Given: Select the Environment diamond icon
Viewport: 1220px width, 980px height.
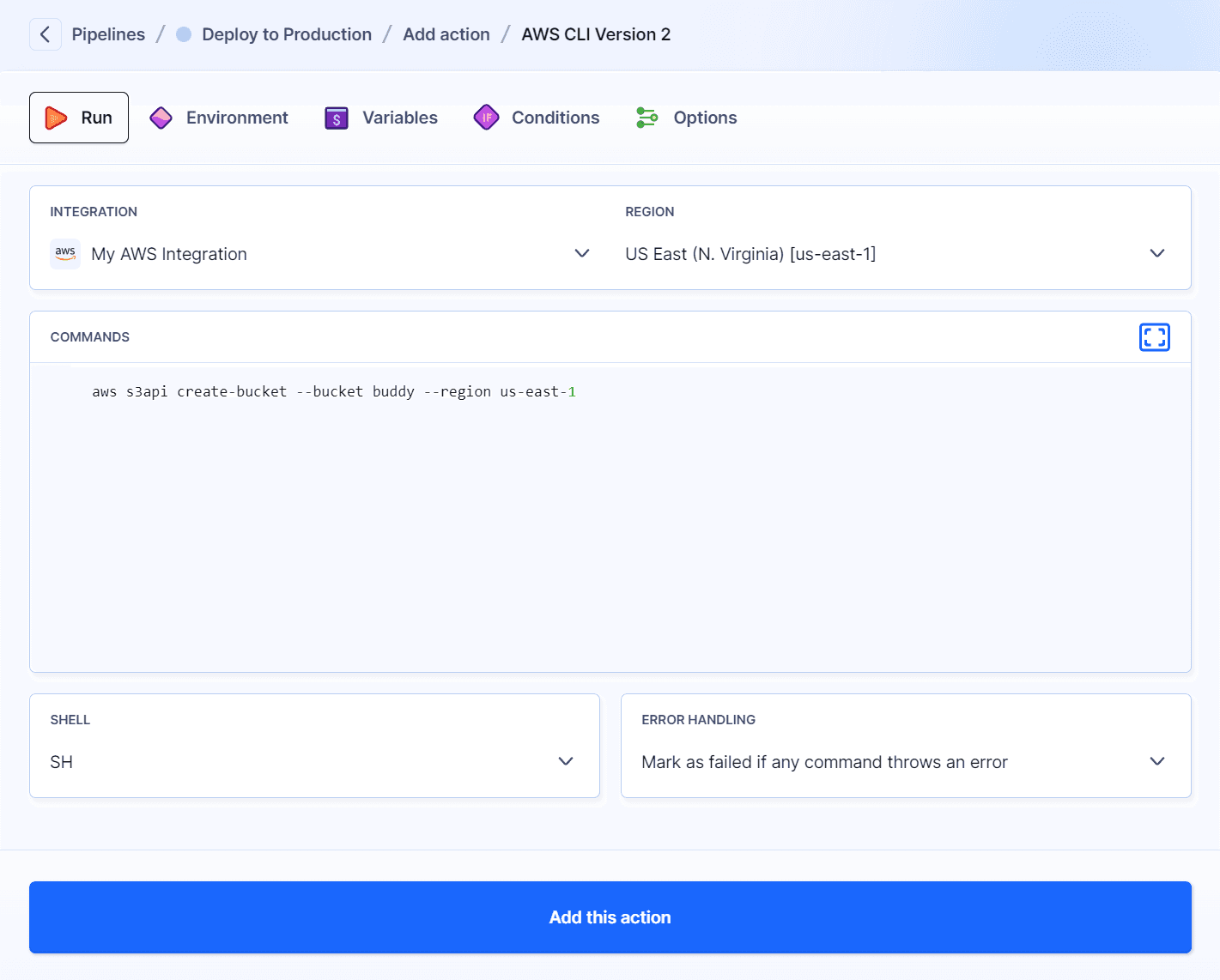Looking at the screenshot, I should (x=161, y=118).
